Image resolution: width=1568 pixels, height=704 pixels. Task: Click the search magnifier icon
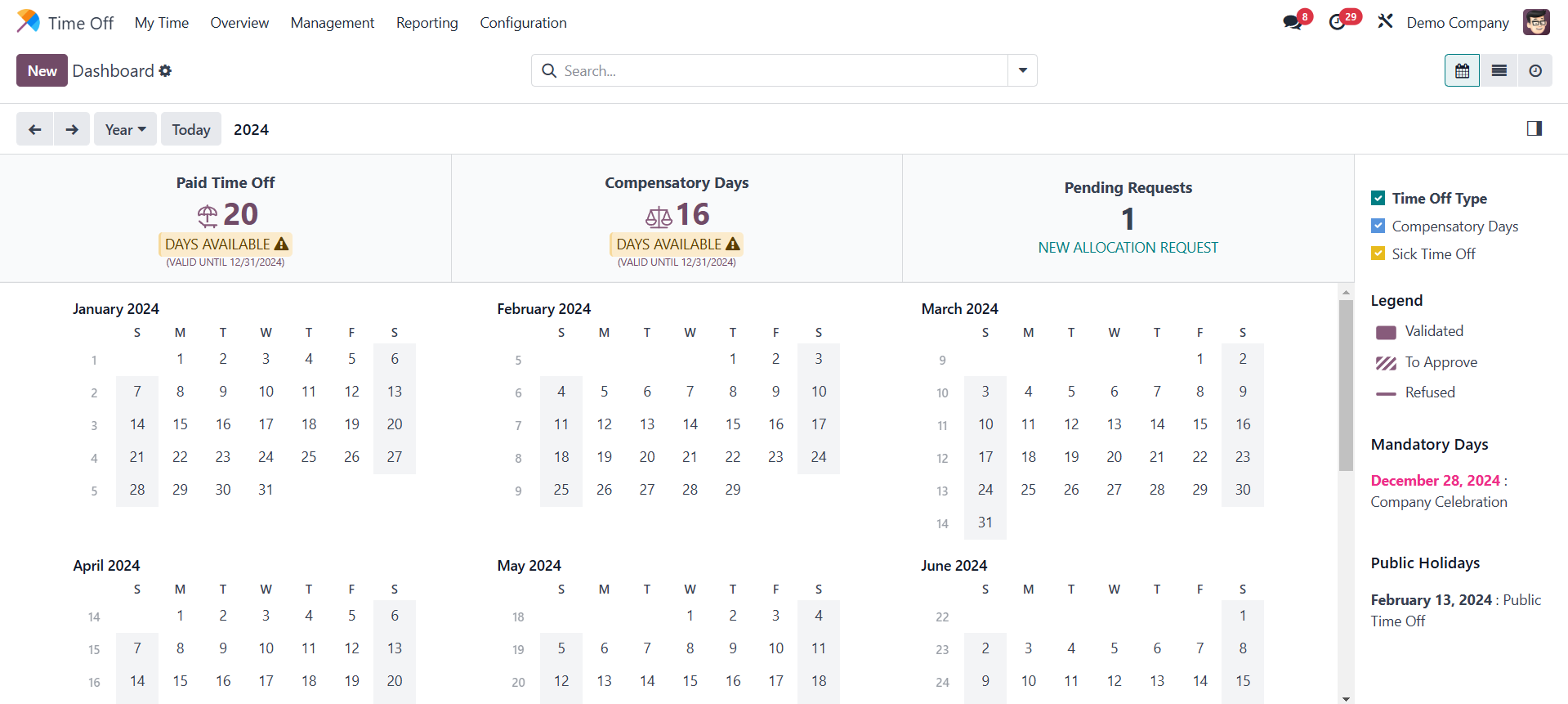(x=549, y=71)
